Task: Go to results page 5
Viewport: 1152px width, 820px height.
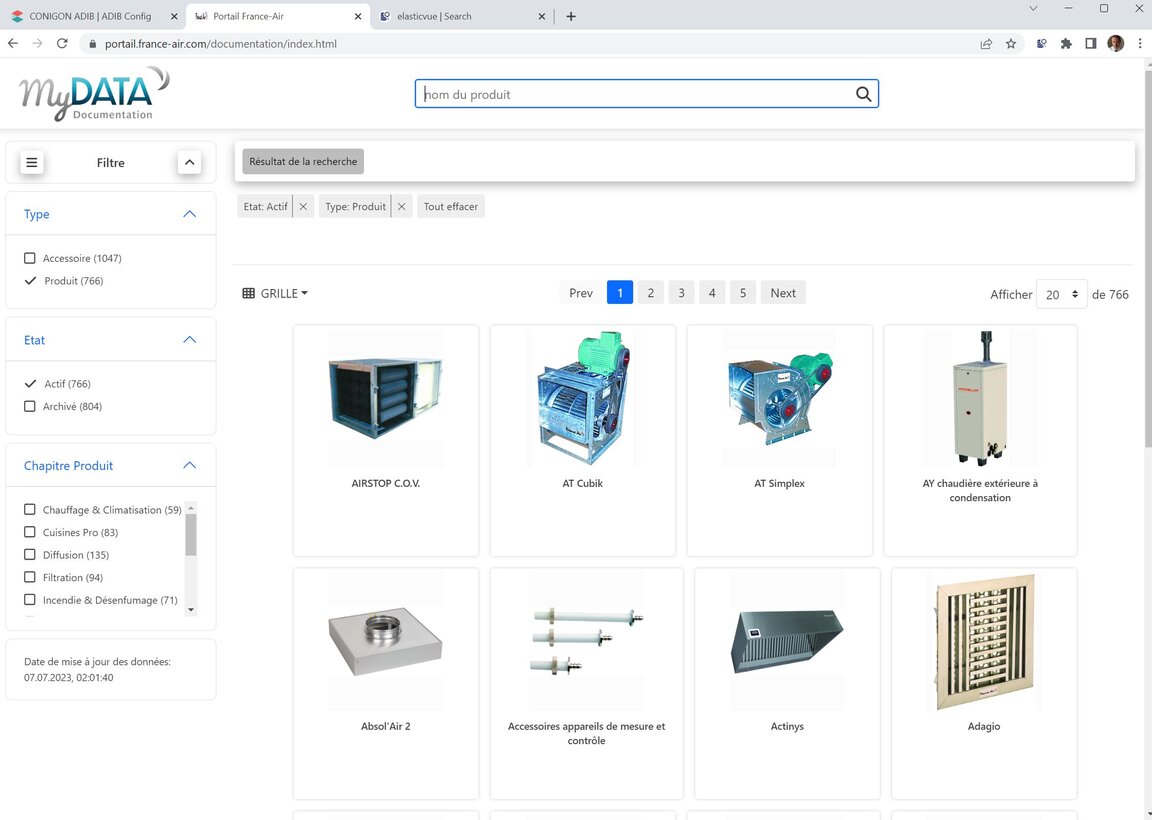Action: pos(743,292)
